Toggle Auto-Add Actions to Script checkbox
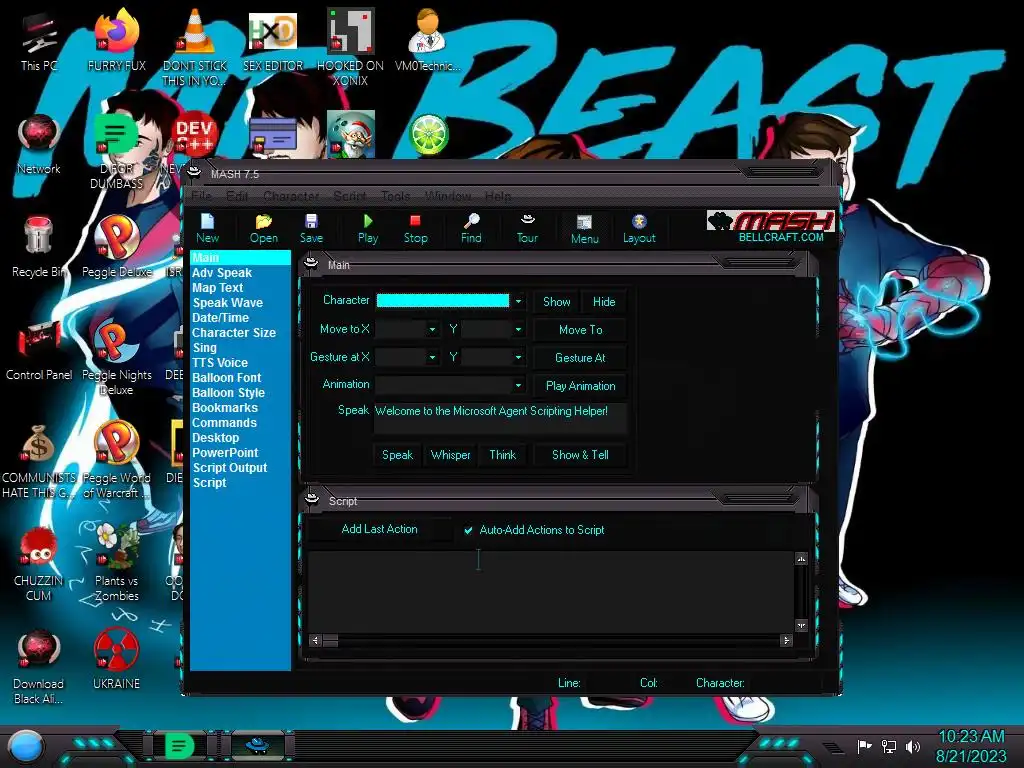This screenshot has width=1024, height=768. (468, 530)
